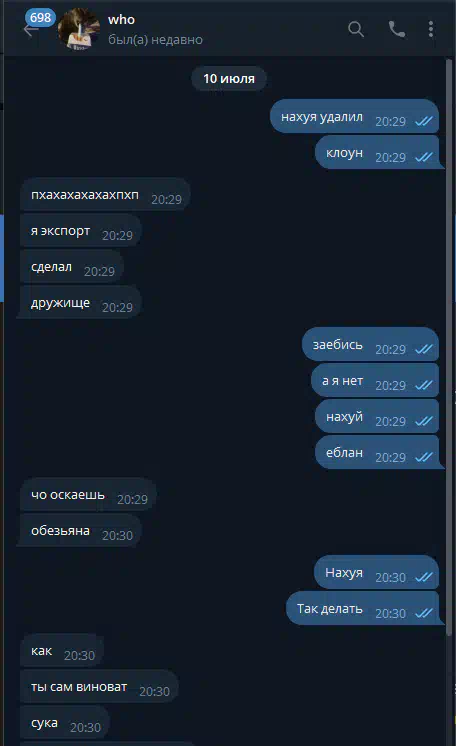Click the chat's vertical scrollbar
The image size is (456, 746).
pos(449,347)
